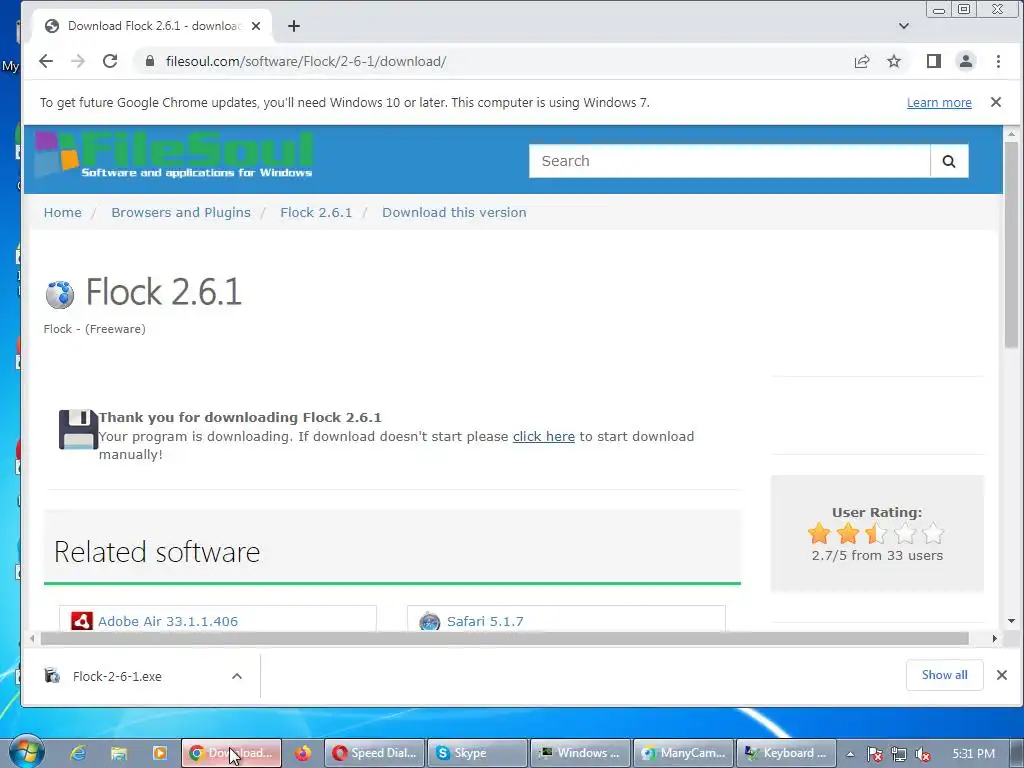Close the Download Flock 2.6.1 tab
1024x768 pixels.
[x=256, y=26]
